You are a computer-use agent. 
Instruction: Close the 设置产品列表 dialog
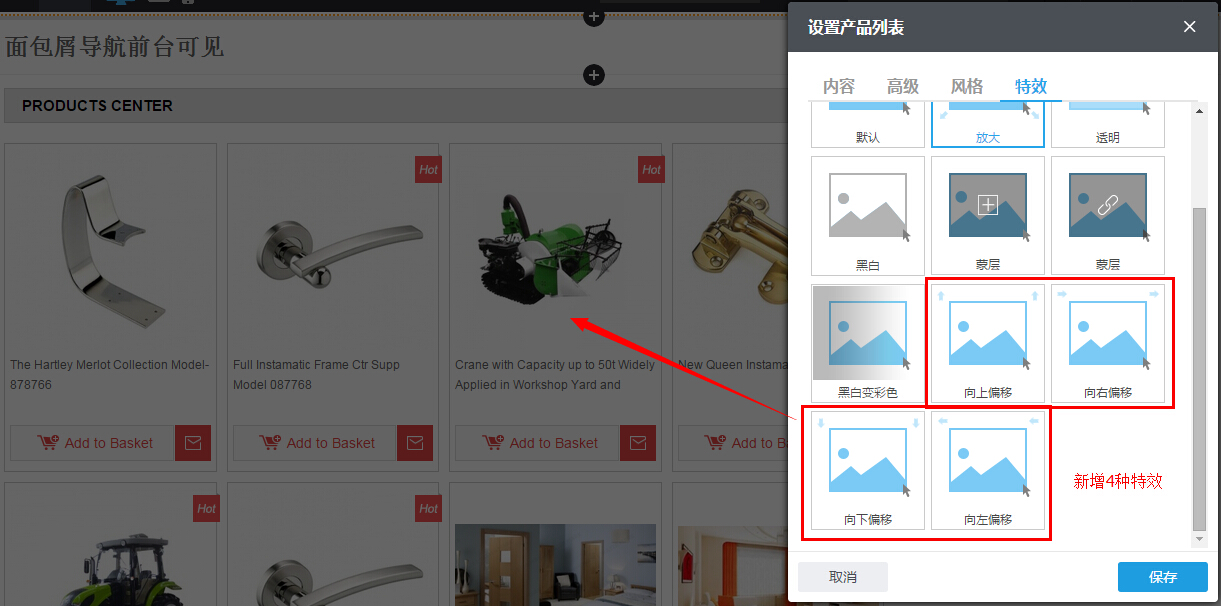coord(1189,27)
